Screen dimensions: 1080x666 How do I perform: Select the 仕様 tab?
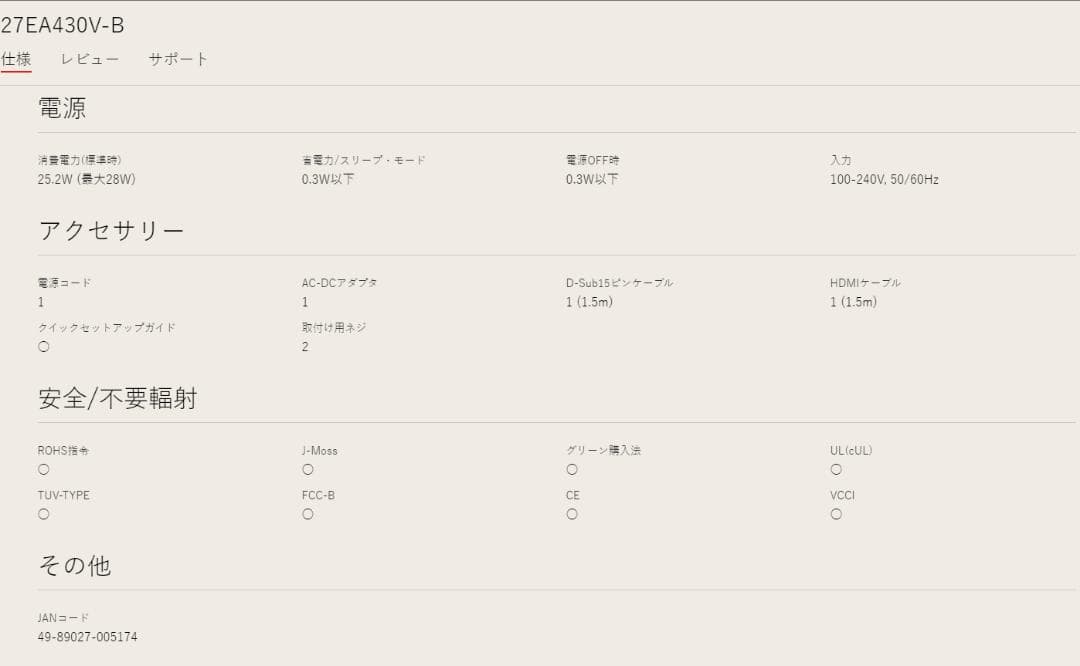click(x=15, y=59)
